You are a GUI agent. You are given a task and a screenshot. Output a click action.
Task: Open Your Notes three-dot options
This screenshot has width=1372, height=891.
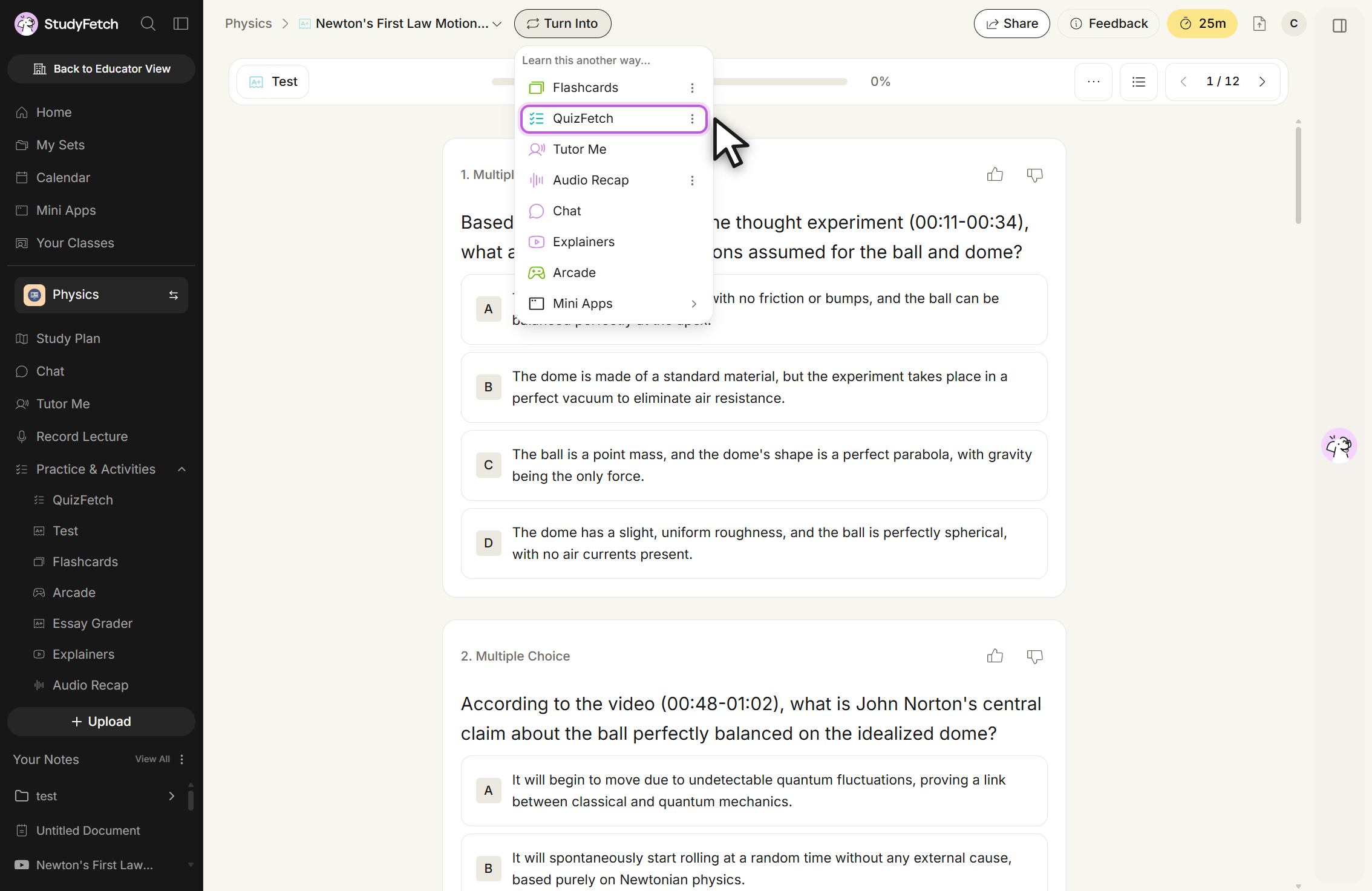point(182,759)
